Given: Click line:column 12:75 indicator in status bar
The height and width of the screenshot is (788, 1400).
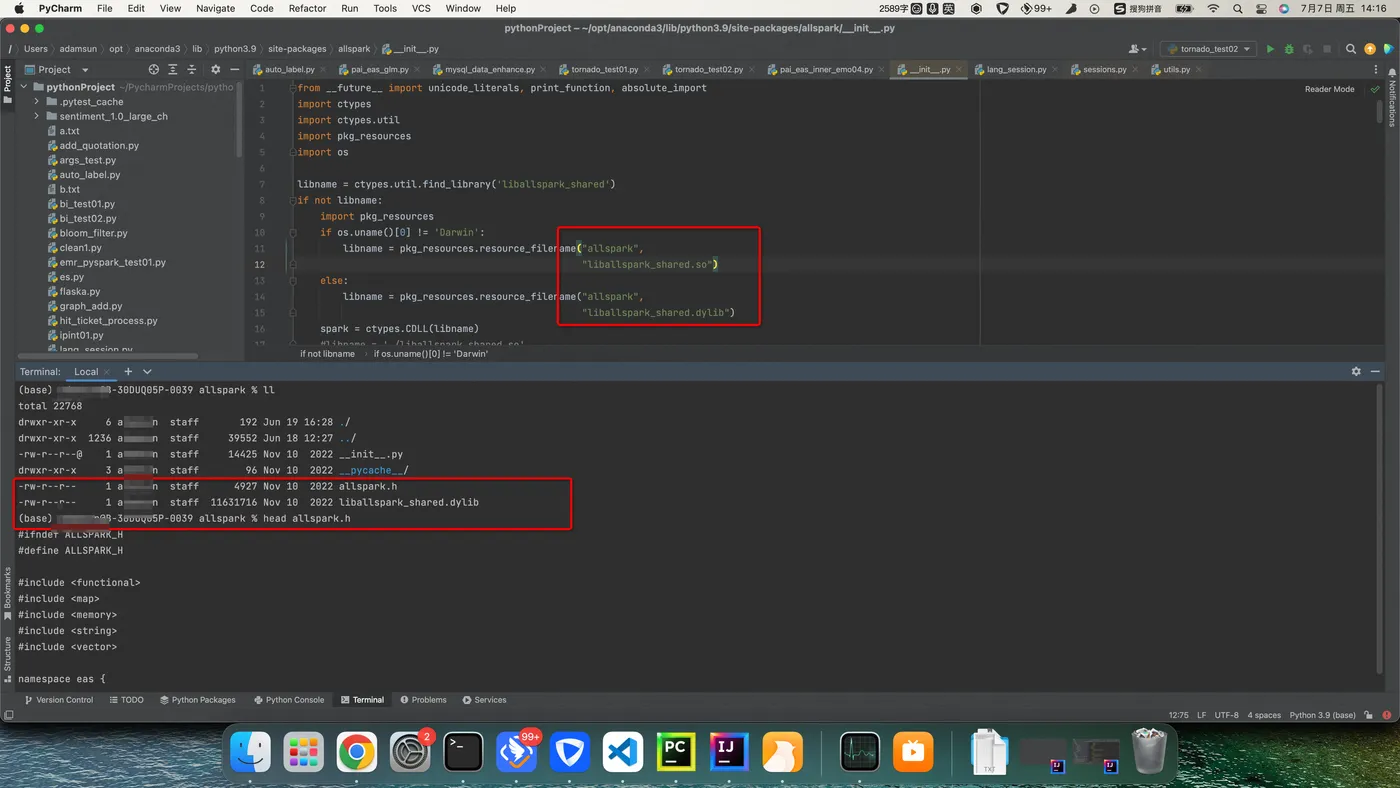Looking at the screenshot, I should [x=1178, y=715].
